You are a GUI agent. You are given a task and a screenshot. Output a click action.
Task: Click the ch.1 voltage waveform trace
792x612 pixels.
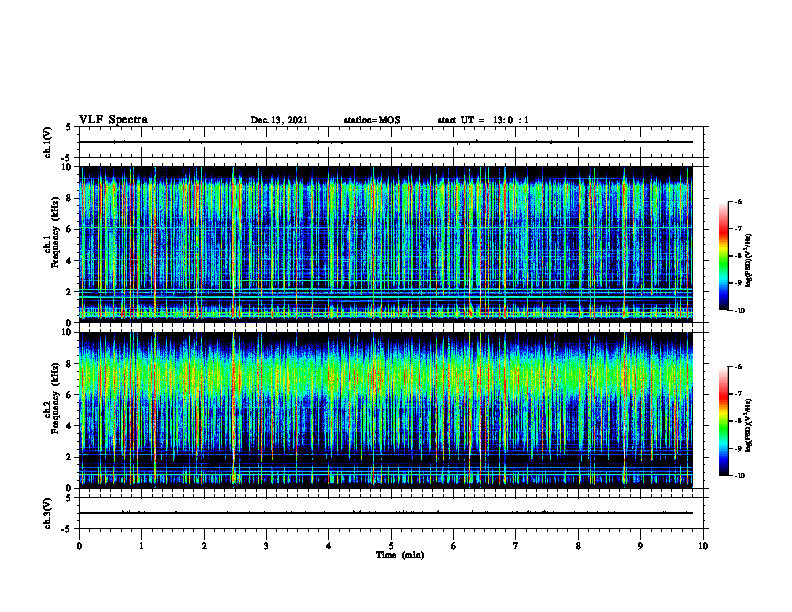click(x=386, y=142)
